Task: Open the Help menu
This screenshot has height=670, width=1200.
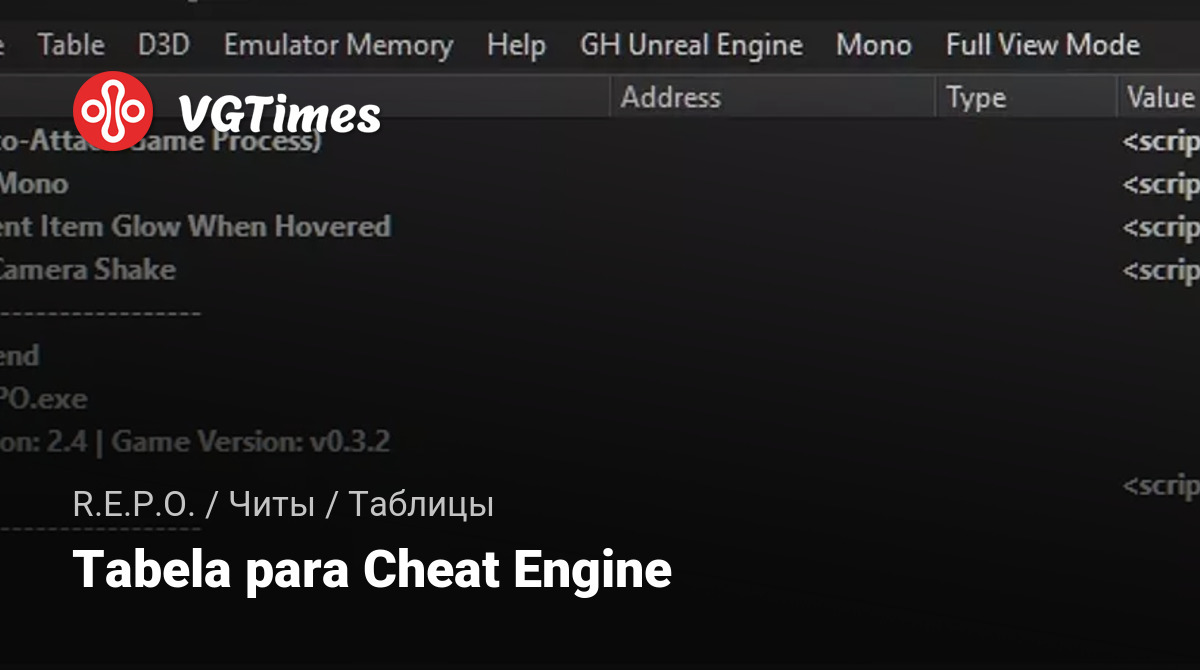Action: point(516,45)
